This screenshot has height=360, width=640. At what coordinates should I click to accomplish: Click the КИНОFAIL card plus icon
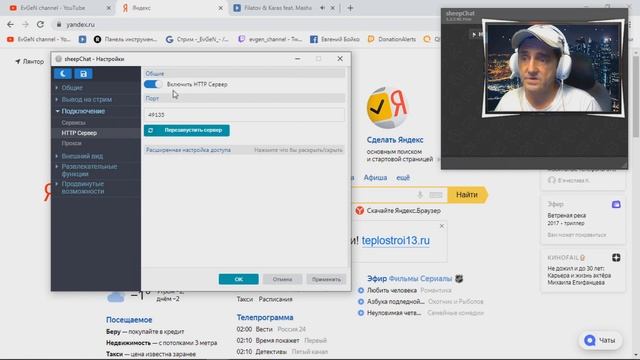tap(616, 257)
